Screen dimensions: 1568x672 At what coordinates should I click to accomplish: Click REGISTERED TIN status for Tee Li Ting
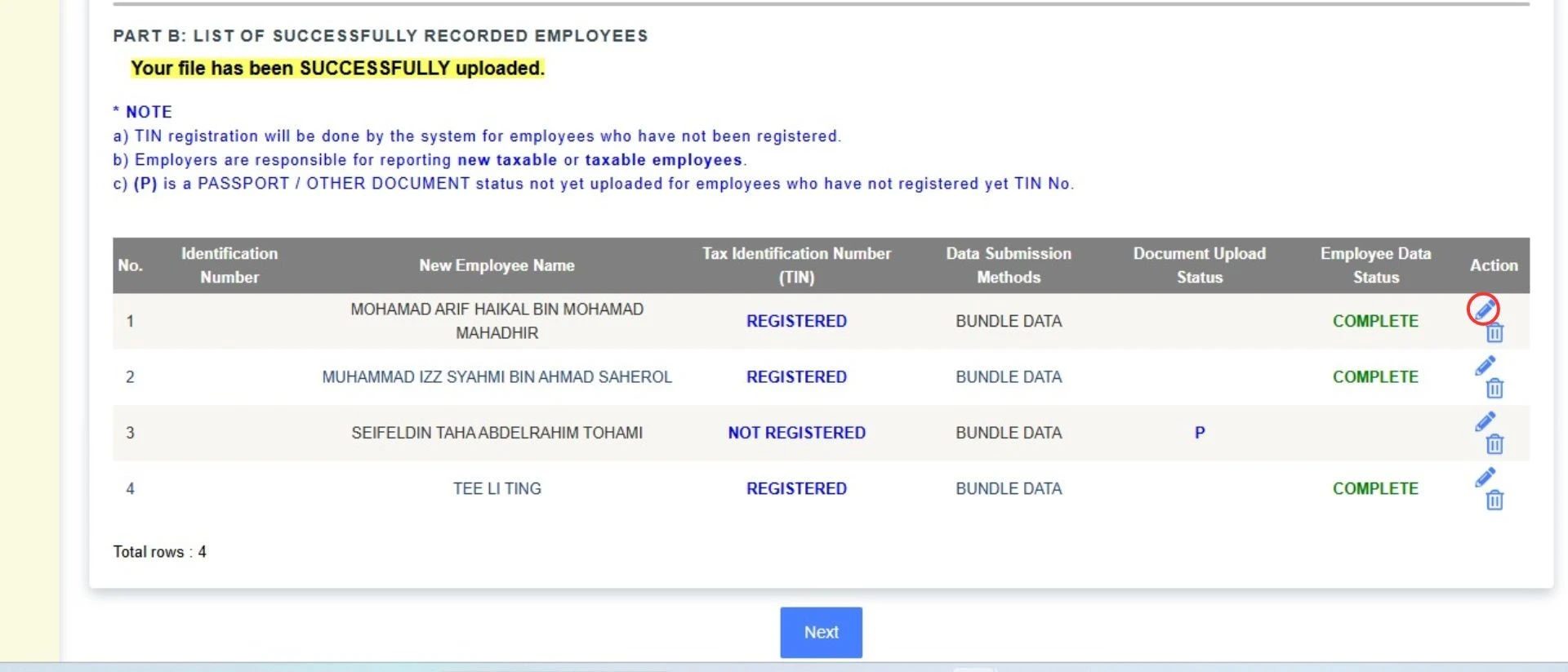pos(796,488)
